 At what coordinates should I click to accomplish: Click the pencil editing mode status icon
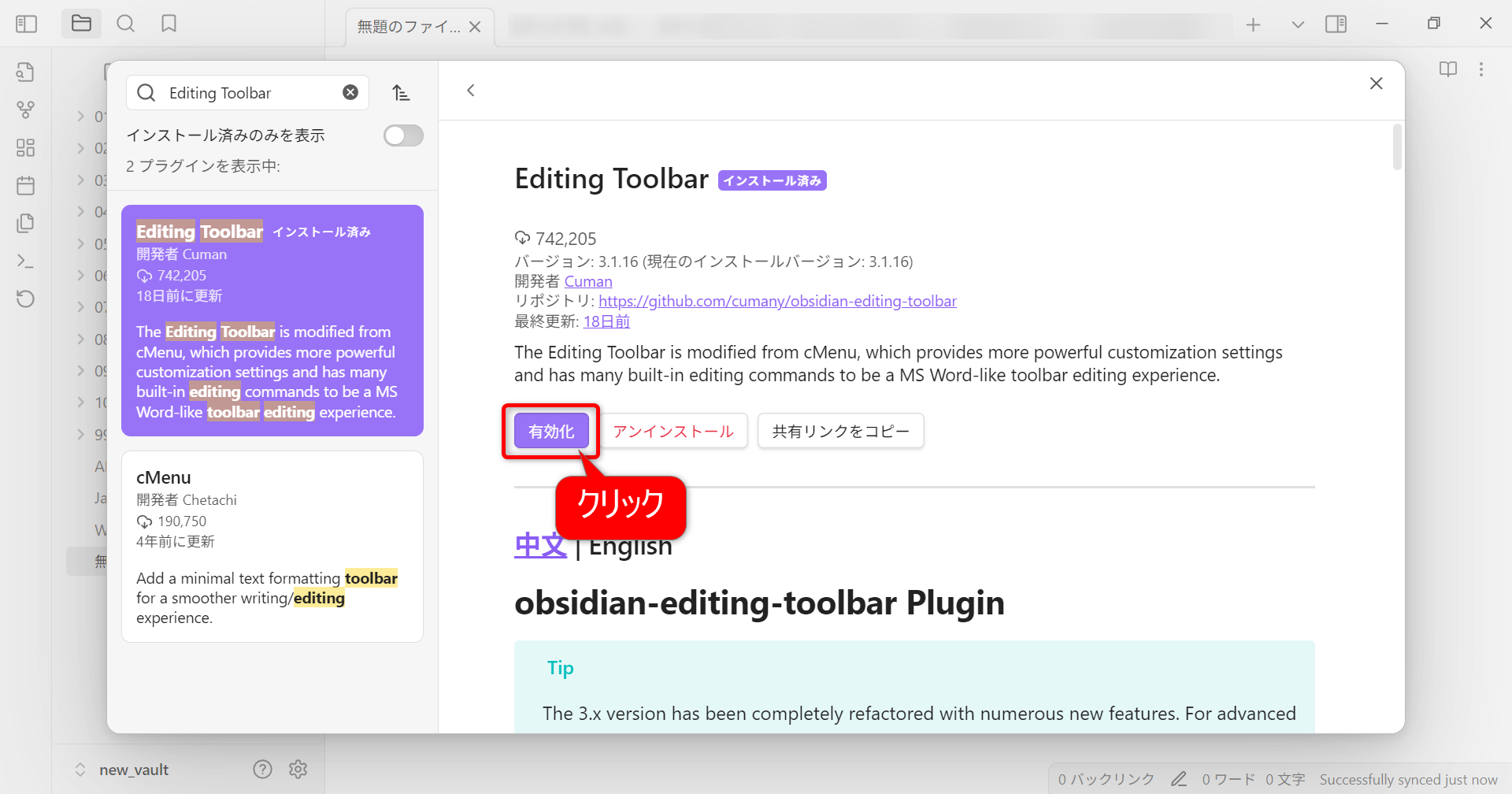tap(1178, 779)
